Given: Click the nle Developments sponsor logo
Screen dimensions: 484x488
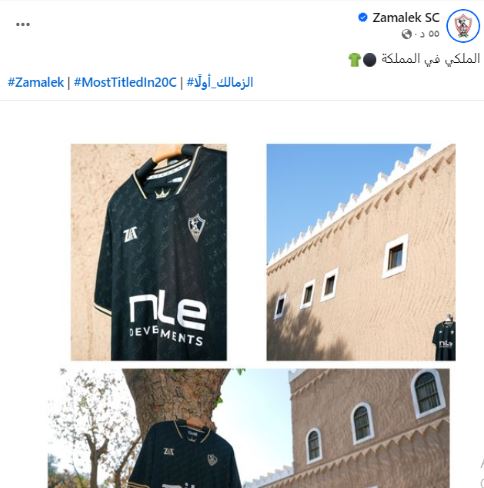Looking at the screenshot, I should tap(168, 320).
